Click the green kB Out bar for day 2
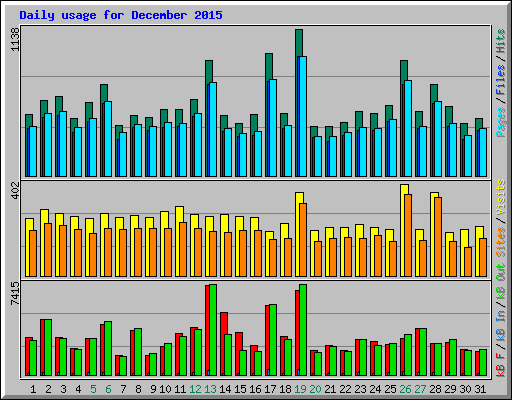 point(48,347)
